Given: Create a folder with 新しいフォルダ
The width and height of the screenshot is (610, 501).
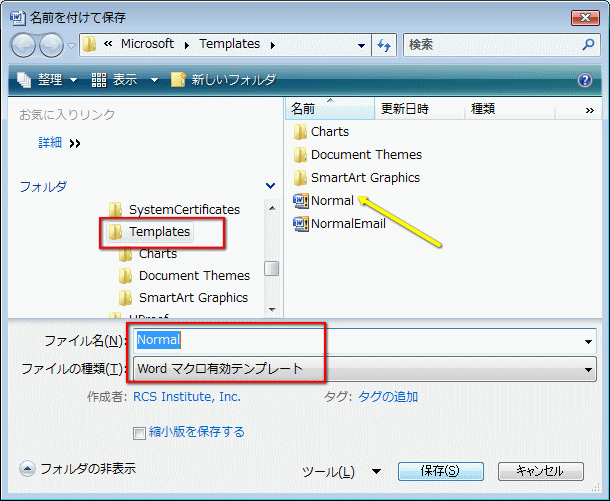Looking at the screenshot, I should 224,80.
